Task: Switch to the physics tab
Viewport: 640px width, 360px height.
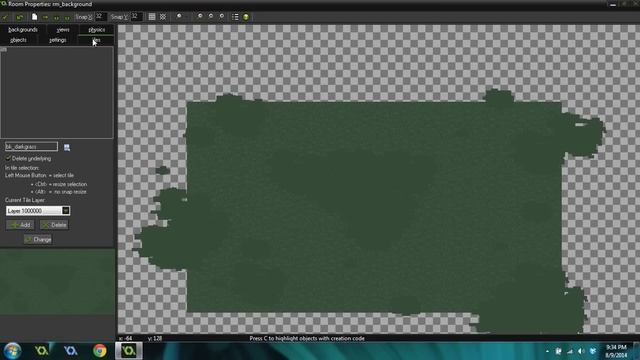Action: (x=97, y=30)
